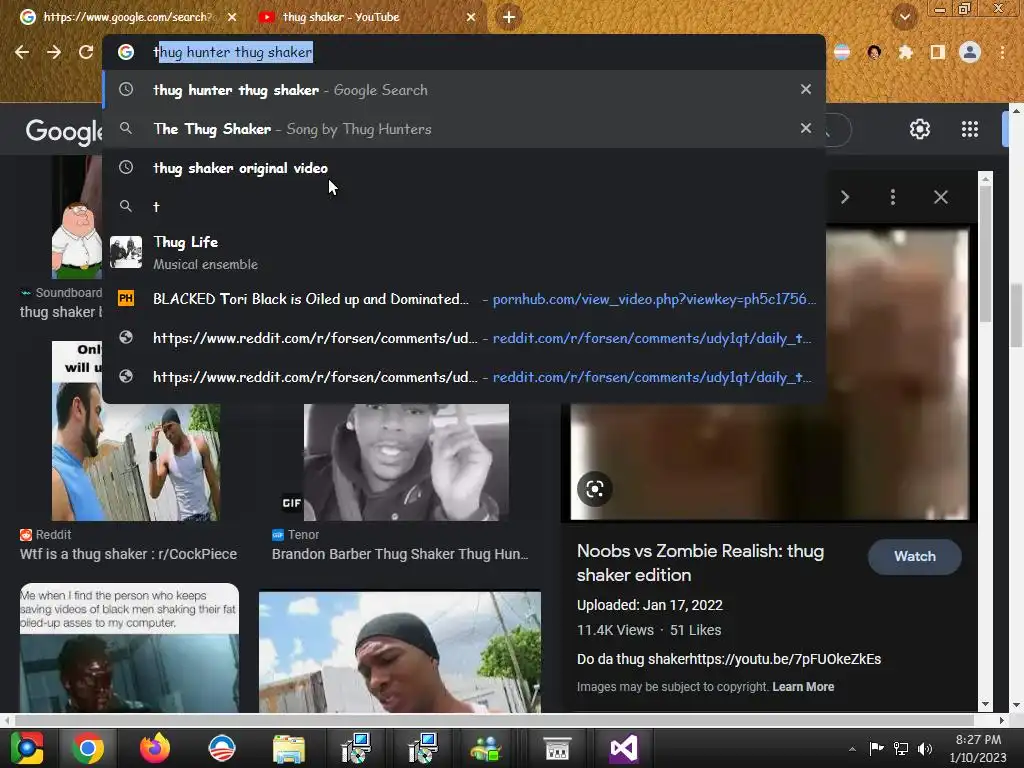Open the Google apps grid
The width and height of the screenshot is (1024, 768).
[970, 129]
